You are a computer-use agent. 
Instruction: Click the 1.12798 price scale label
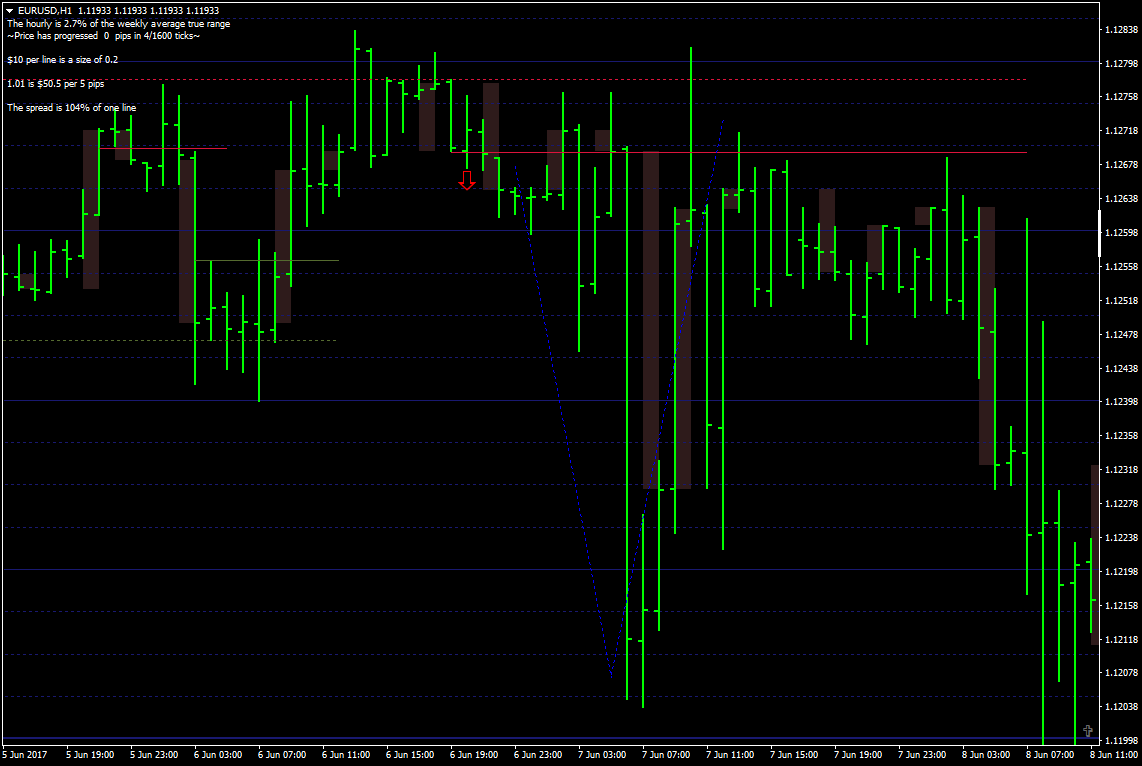point(1121,64)
